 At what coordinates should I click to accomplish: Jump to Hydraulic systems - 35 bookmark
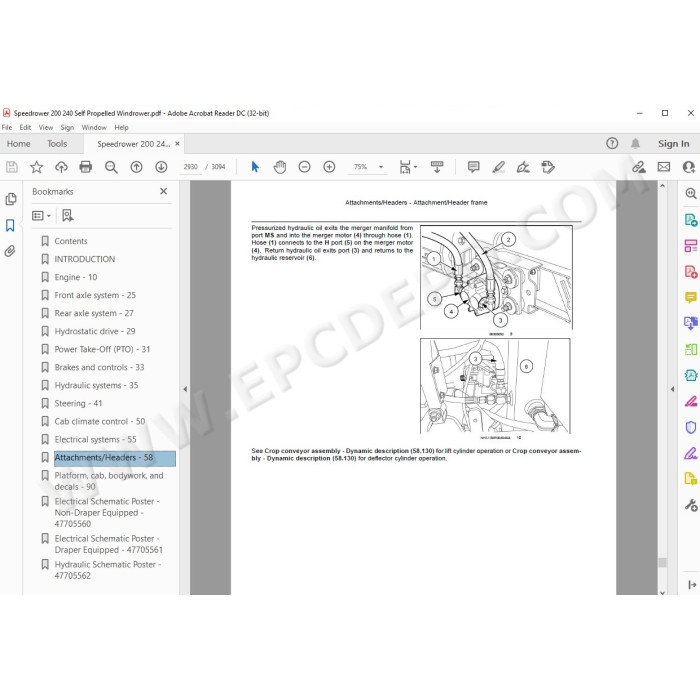coord(96,385)
